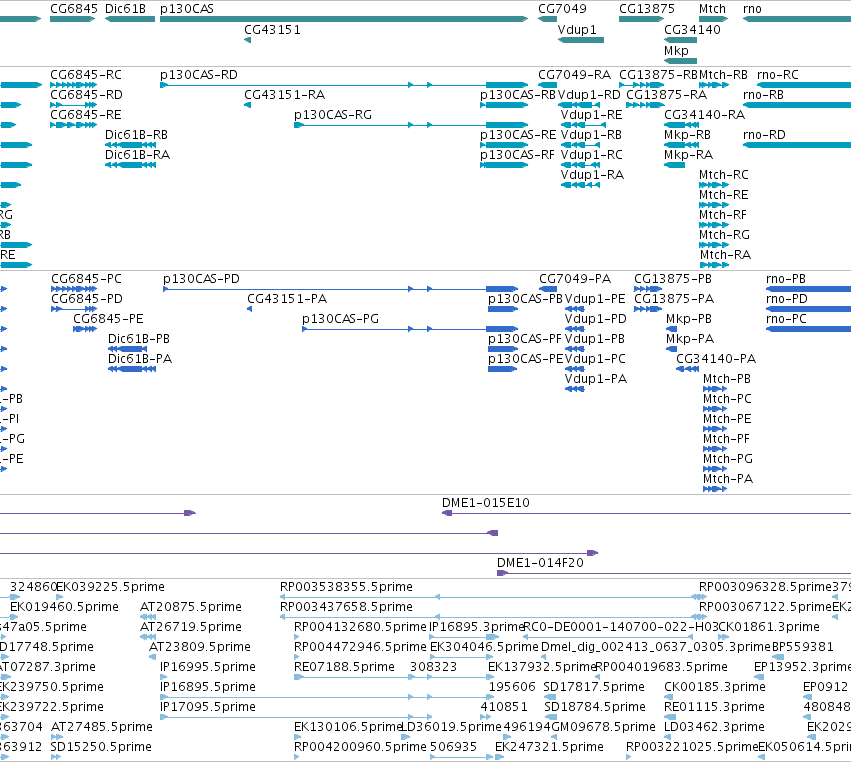Click EST EK130106.5prime
Viewport: 851px width, 762px height.
(347, 727)
